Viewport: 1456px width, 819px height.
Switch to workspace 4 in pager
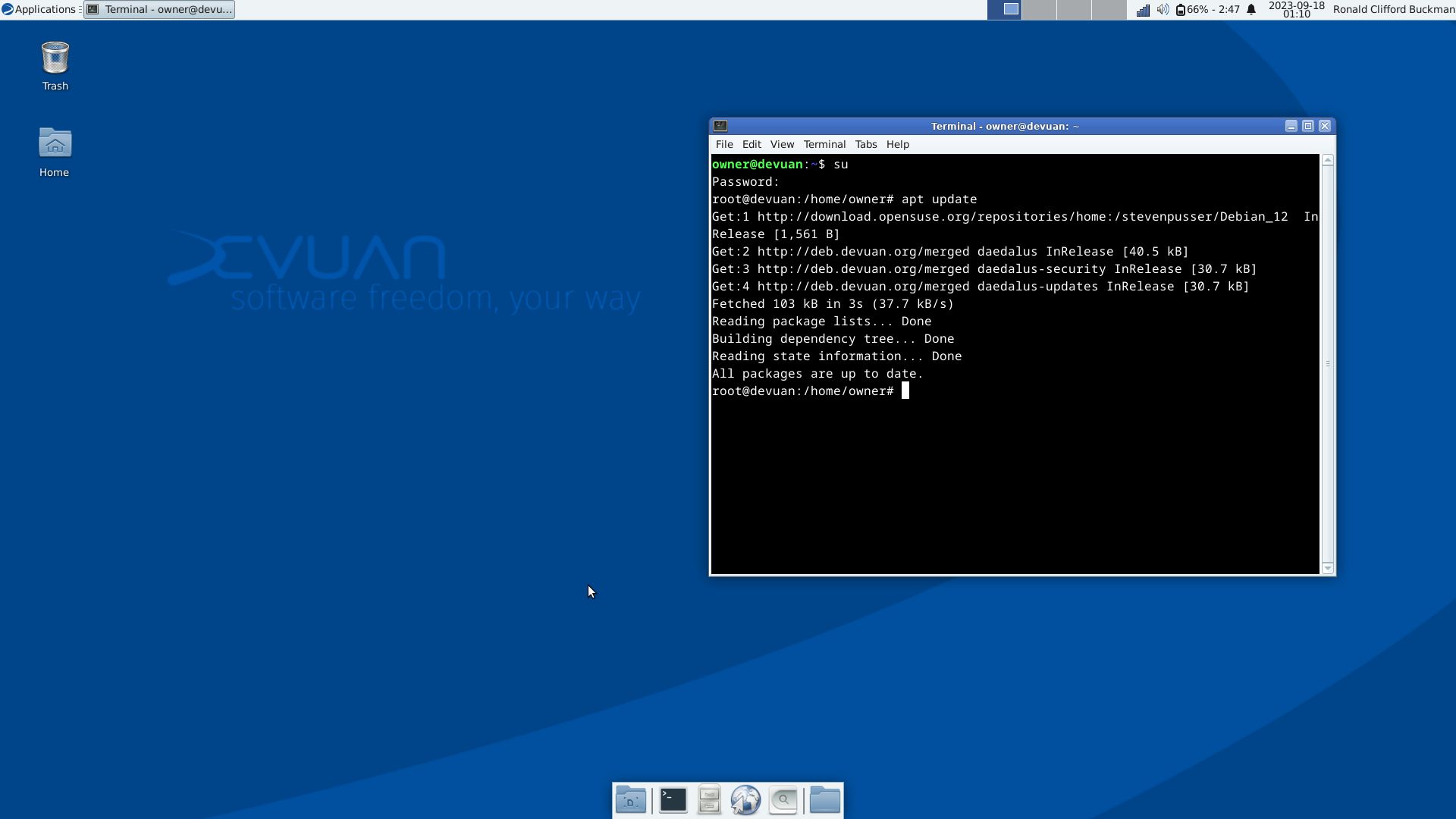coord(1109,9)
